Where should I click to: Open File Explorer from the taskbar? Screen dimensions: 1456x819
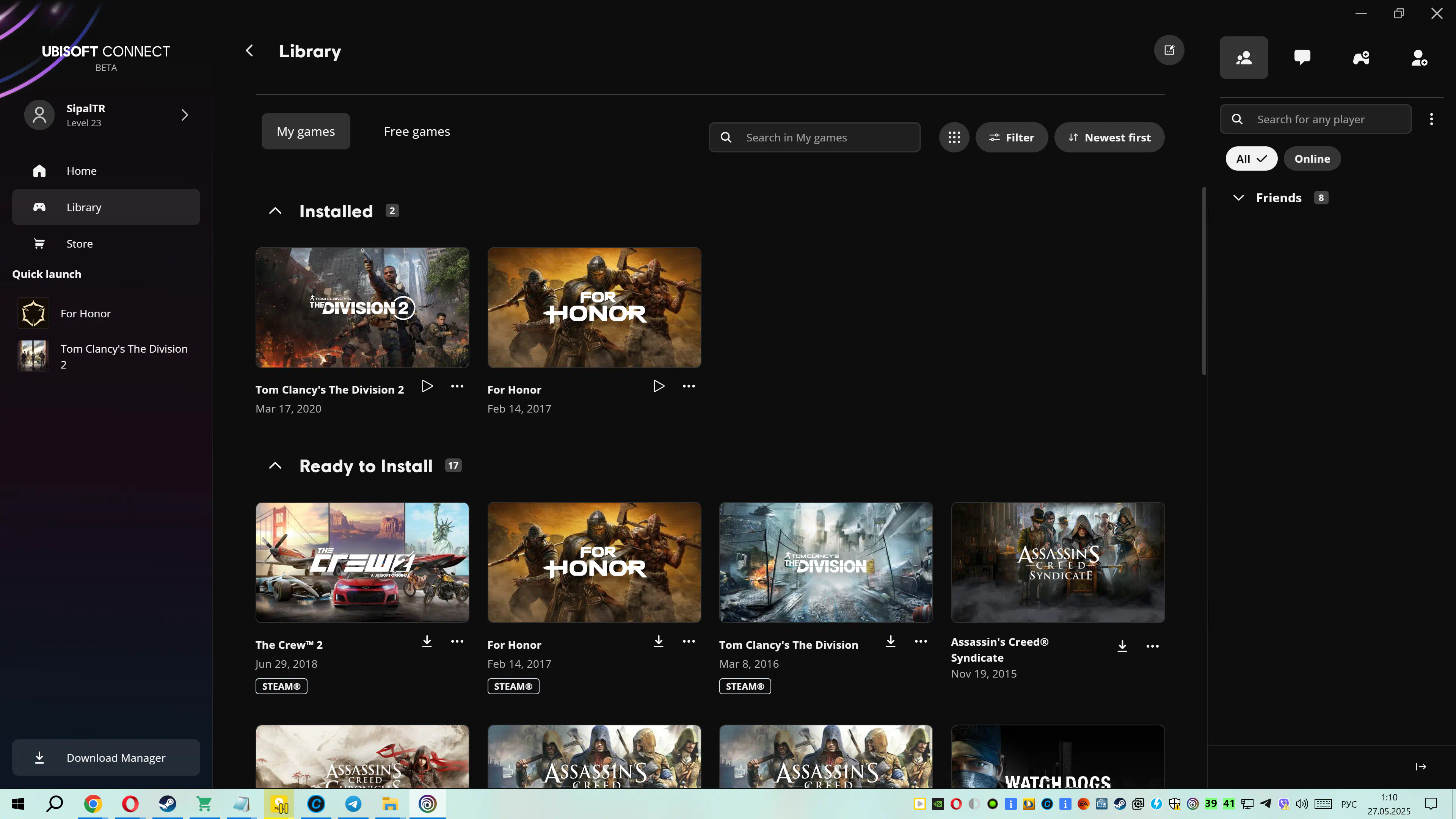[390, 804]
